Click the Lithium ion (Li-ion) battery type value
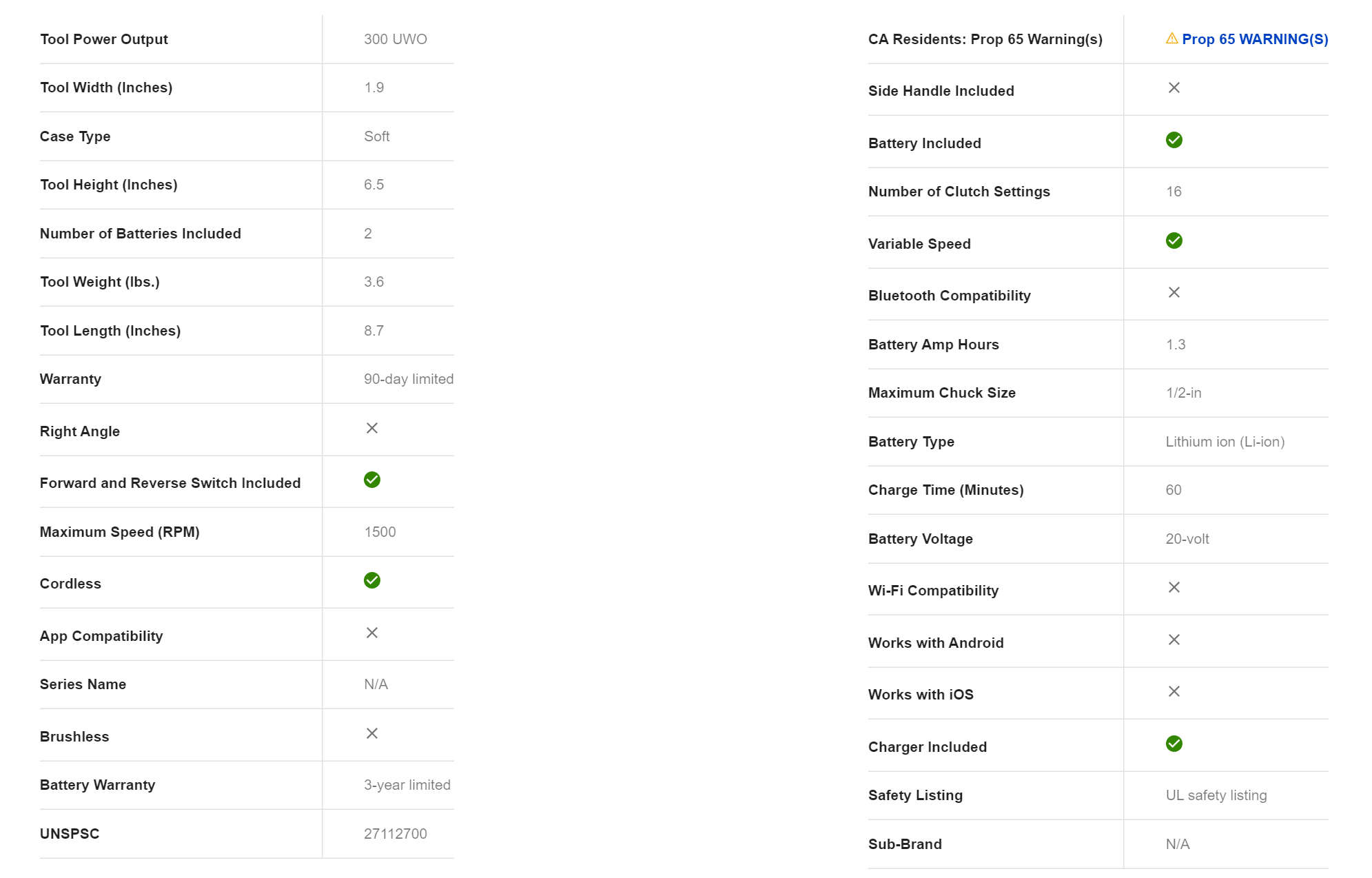This screenshot has height=878, width=1372. click(x=1225, y=442)
